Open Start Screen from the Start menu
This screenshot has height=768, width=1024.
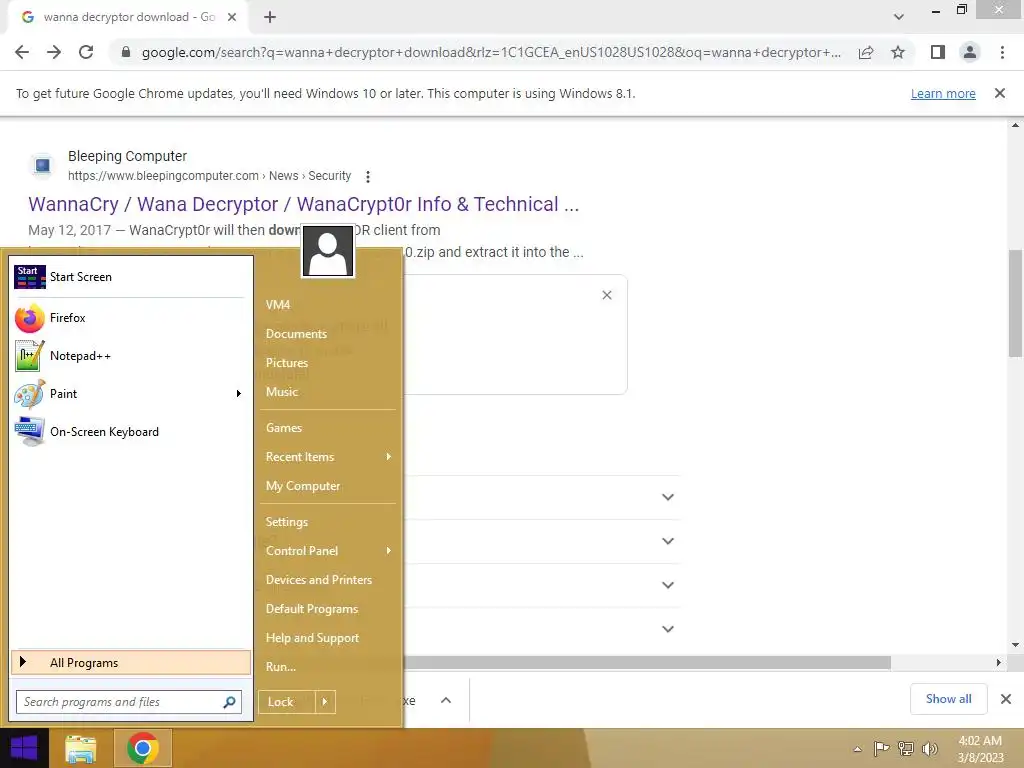pyautogui.click(x=131, y=277)
